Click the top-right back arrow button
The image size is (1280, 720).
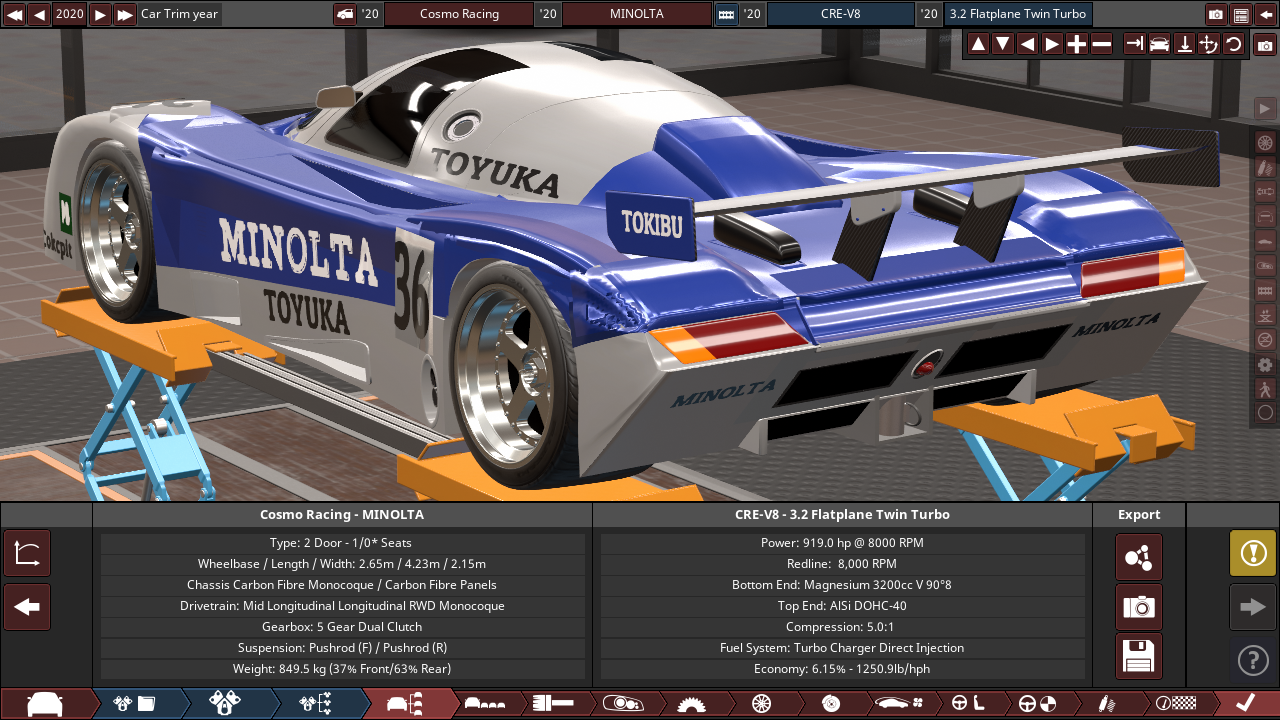point(1265,14)
